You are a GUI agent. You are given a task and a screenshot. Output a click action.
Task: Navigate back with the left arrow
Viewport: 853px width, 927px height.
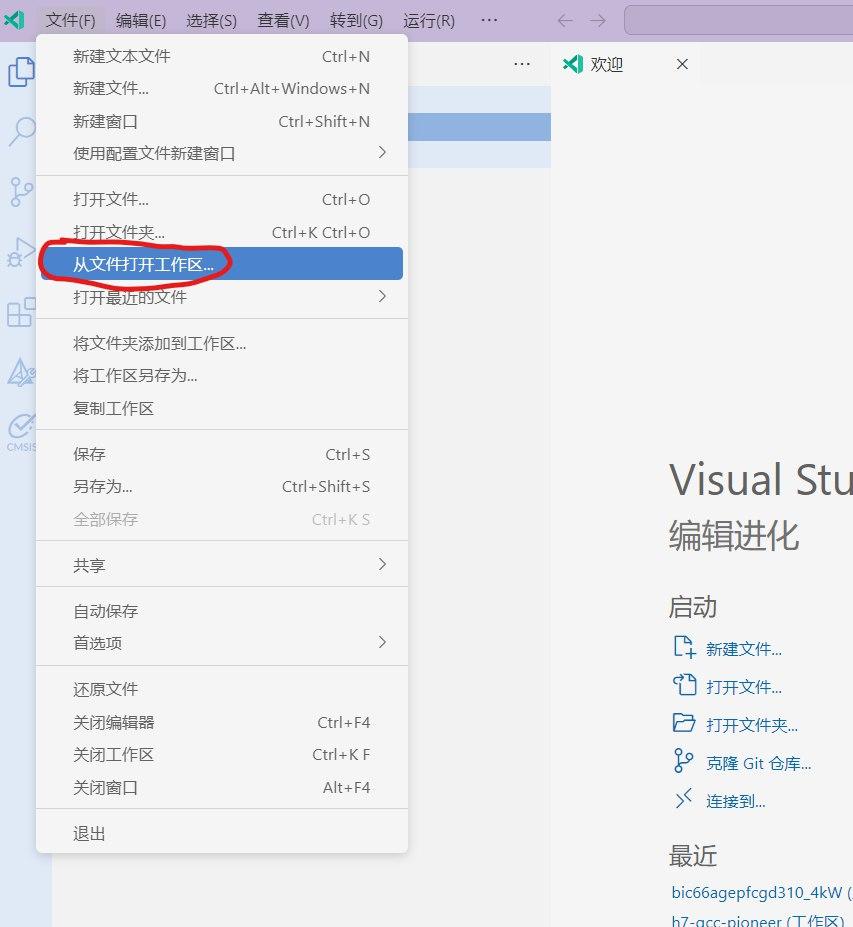point(565,21)
